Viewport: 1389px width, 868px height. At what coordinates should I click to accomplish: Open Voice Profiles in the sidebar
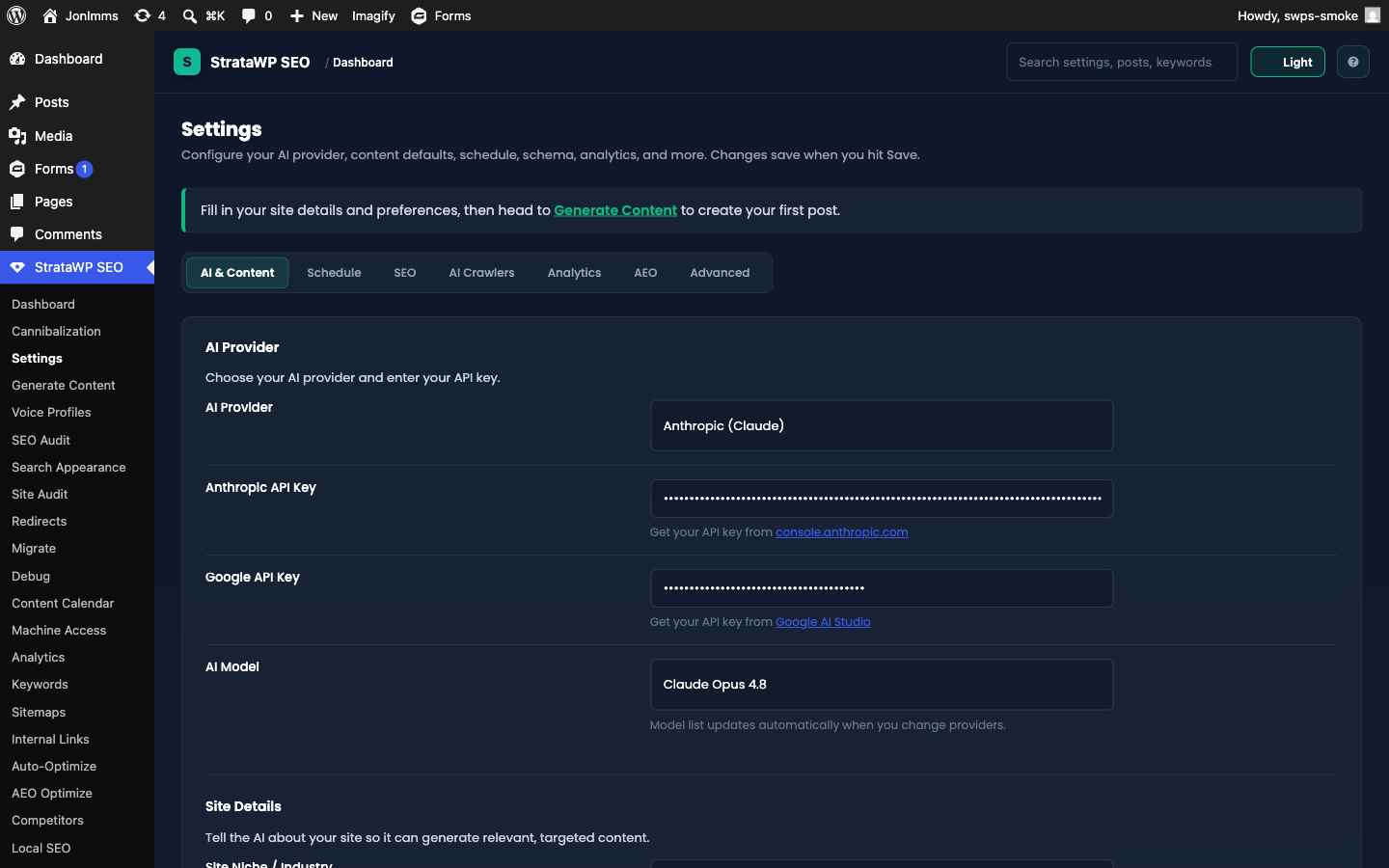coord(51,412)
